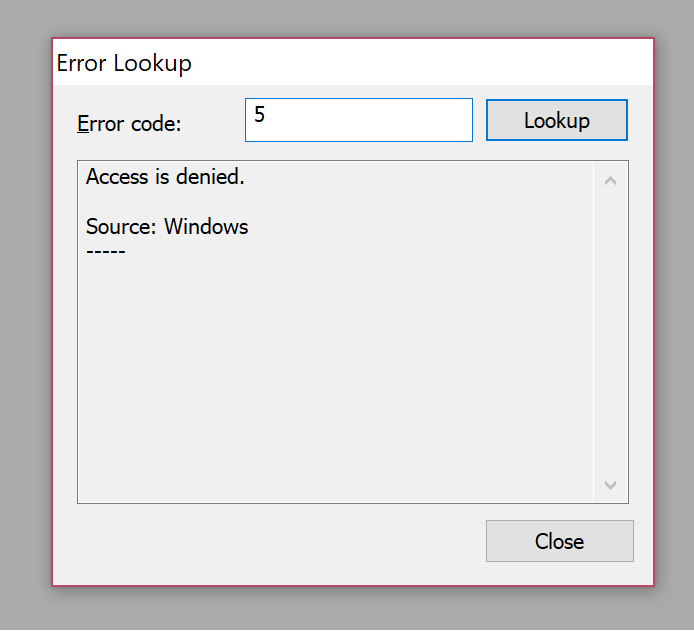Click the word 'Access' in the results
The width and height of the screenshot is (694, 639).
click(117, 177)
